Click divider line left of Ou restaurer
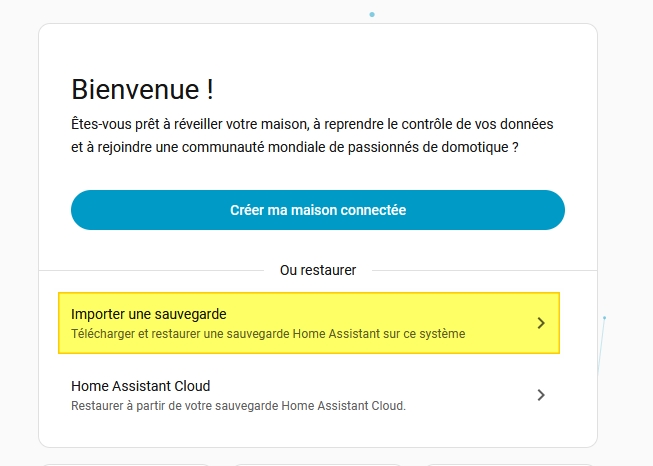Screen dimensions: 653x466 150,270
